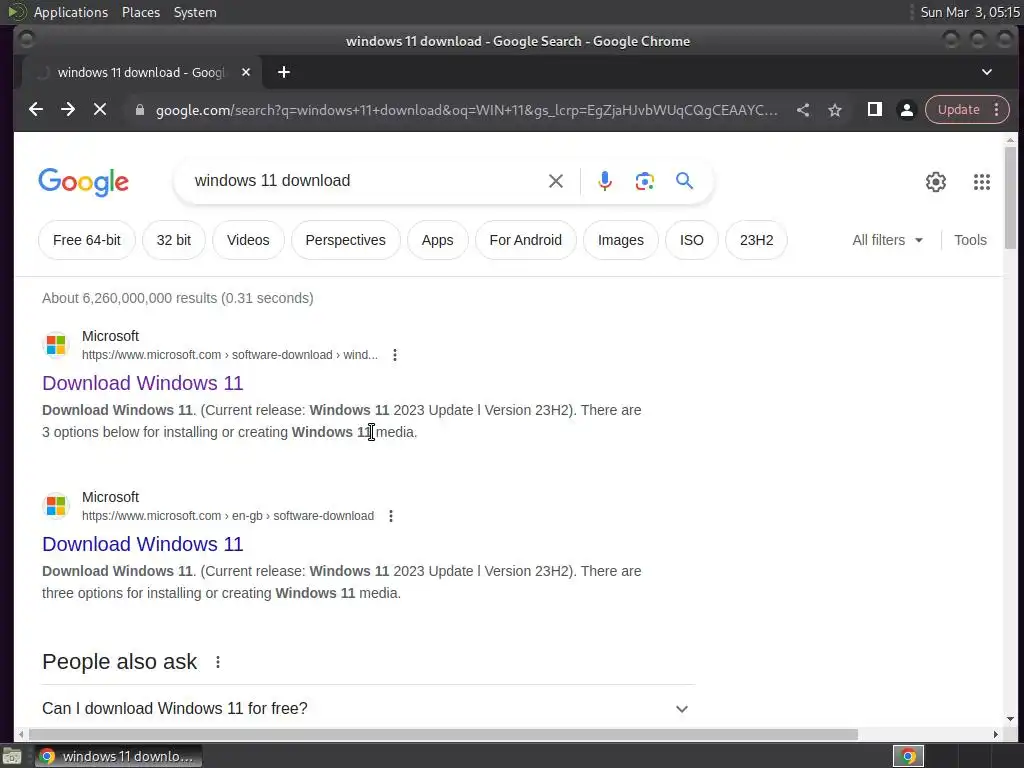Select the windows 11 download browser tab
Image resolution: width=1024 pixels, height=768 pixels.
coord(142,72)
